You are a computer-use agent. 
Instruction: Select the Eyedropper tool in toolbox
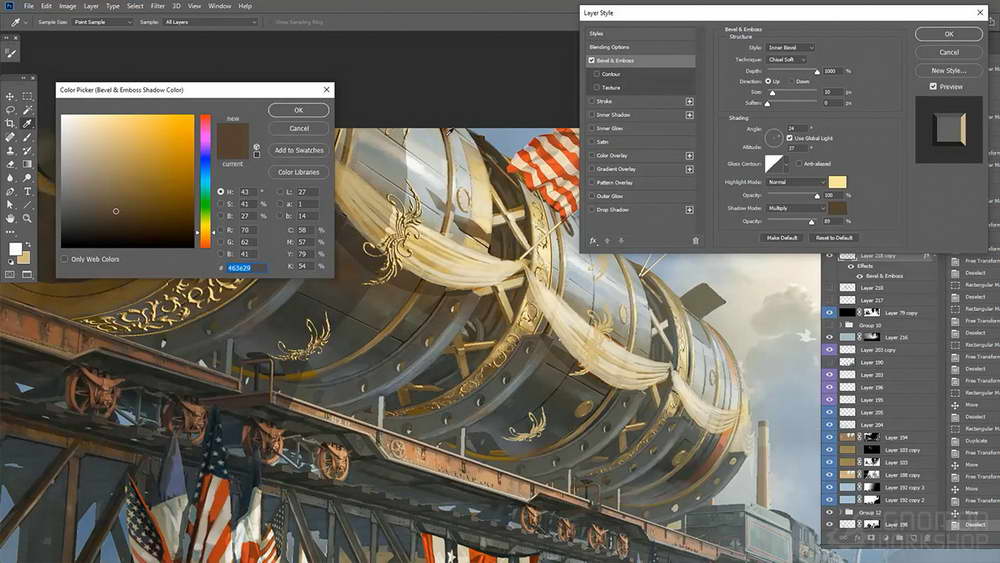[27, 123]
